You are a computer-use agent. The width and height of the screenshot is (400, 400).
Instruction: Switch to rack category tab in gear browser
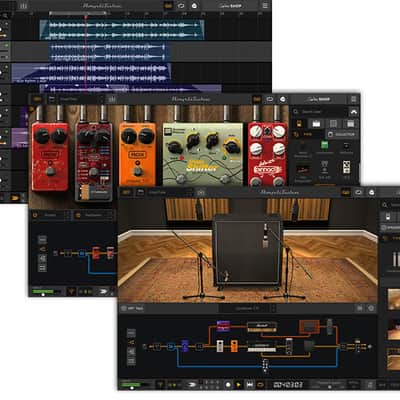pyautogui.click(x=350, y=124)
